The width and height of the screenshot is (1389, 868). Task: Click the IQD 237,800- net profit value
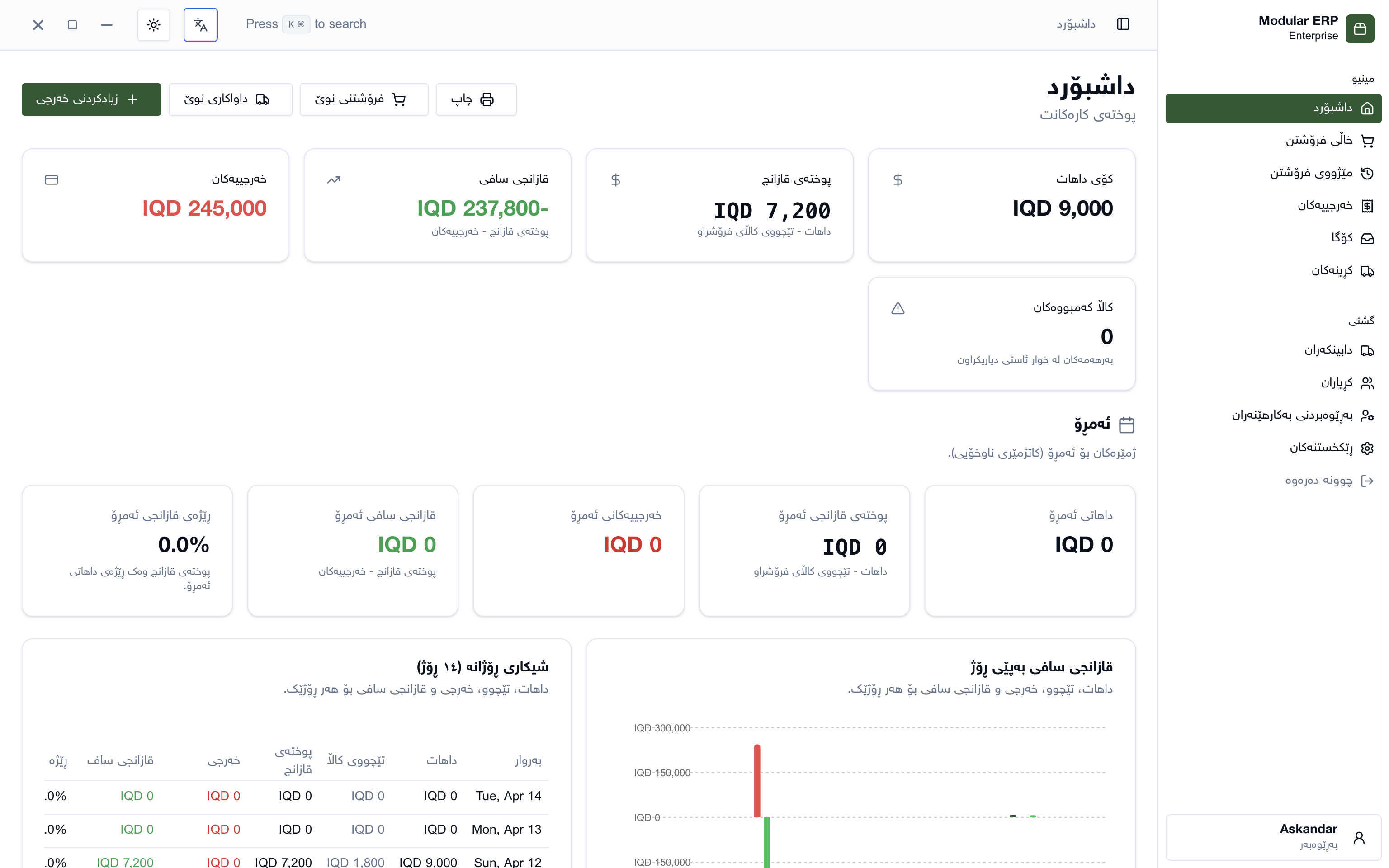(x=483, y=208)
